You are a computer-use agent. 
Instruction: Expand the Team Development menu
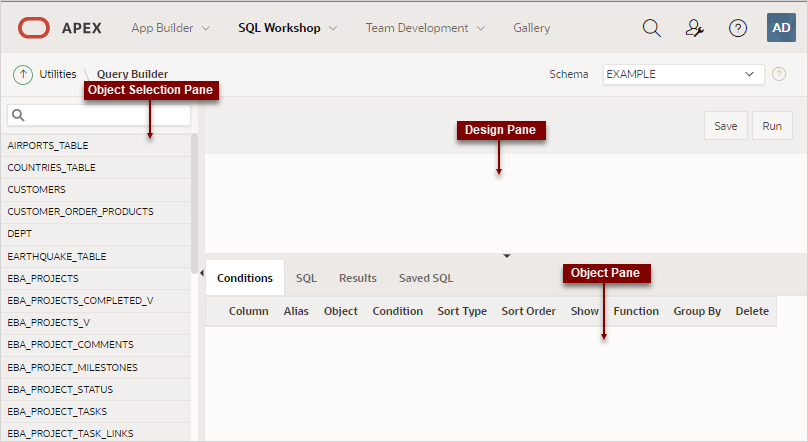425,28
